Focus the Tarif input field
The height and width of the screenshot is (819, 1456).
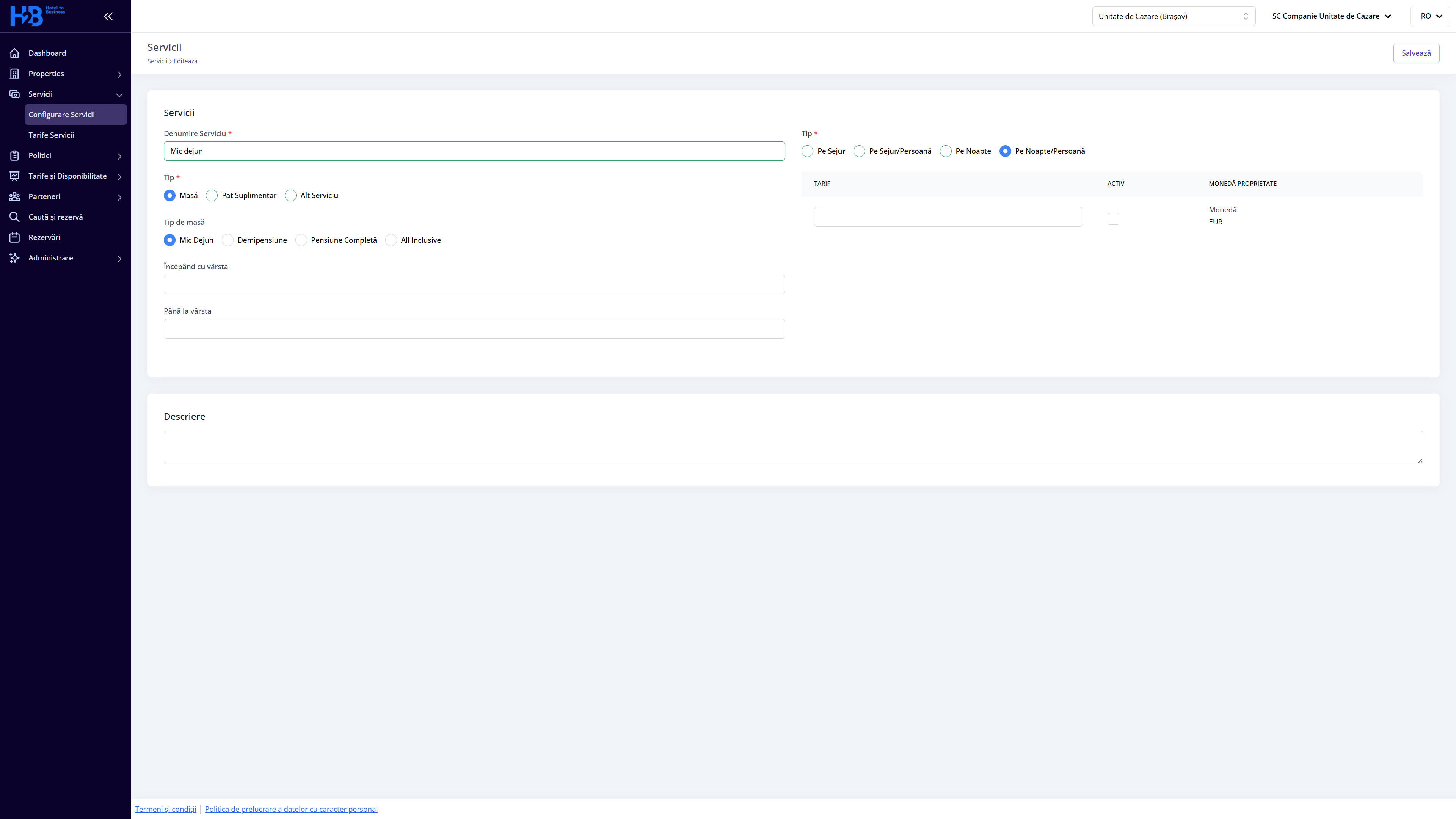tap(948, 217)
